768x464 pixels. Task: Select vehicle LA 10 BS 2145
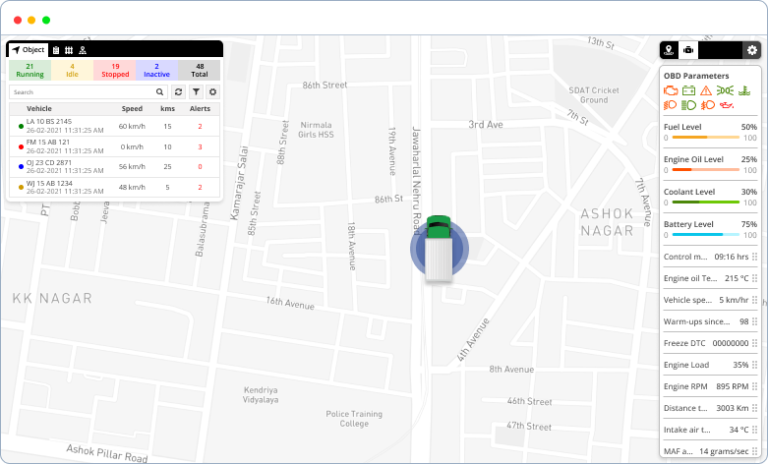114,126
